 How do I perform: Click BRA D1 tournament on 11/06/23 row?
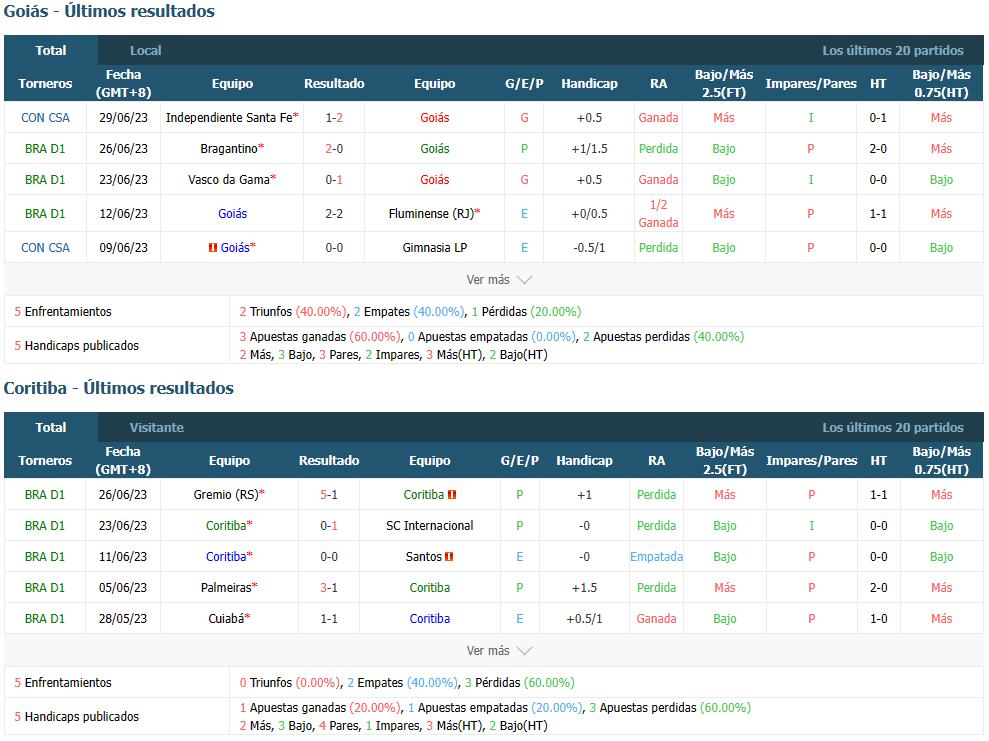45,557
